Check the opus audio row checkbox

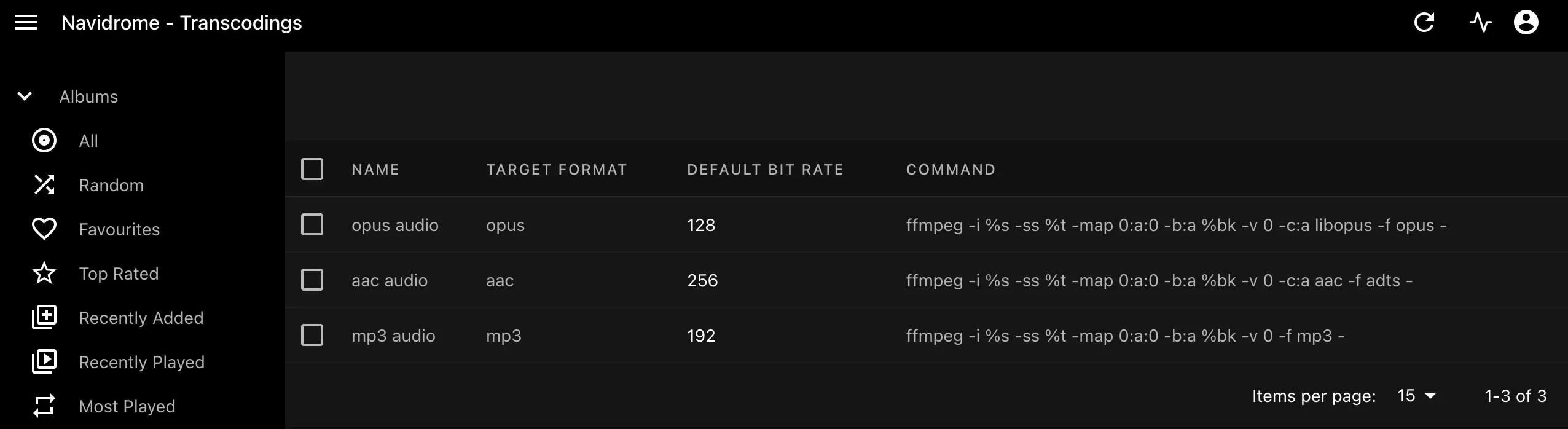point(312,225)
